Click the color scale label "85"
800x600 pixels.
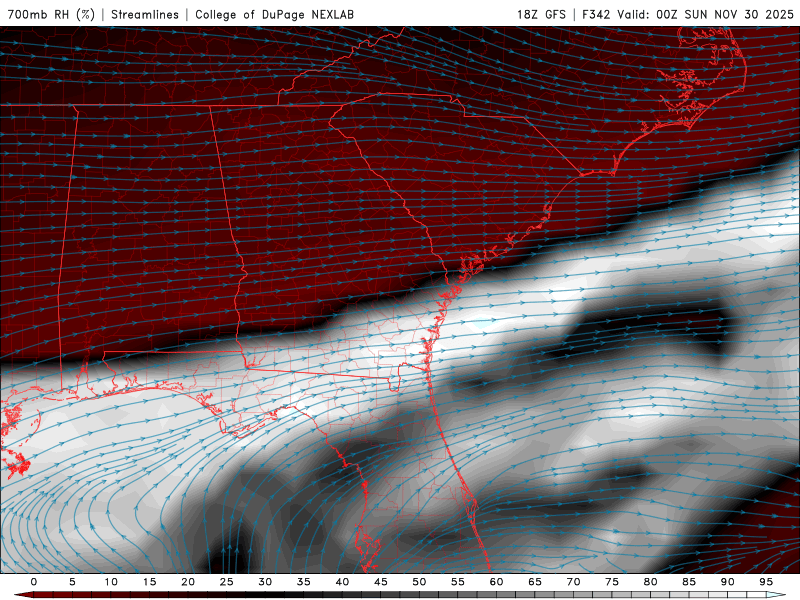[689, 582]
